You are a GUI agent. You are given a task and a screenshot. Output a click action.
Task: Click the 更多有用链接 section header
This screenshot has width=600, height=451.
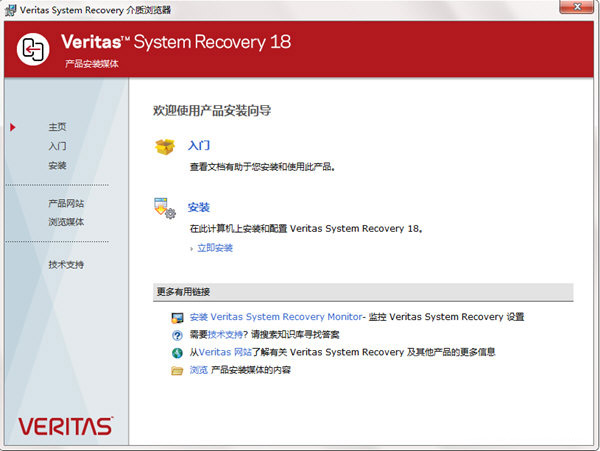[x=363, y=292]
